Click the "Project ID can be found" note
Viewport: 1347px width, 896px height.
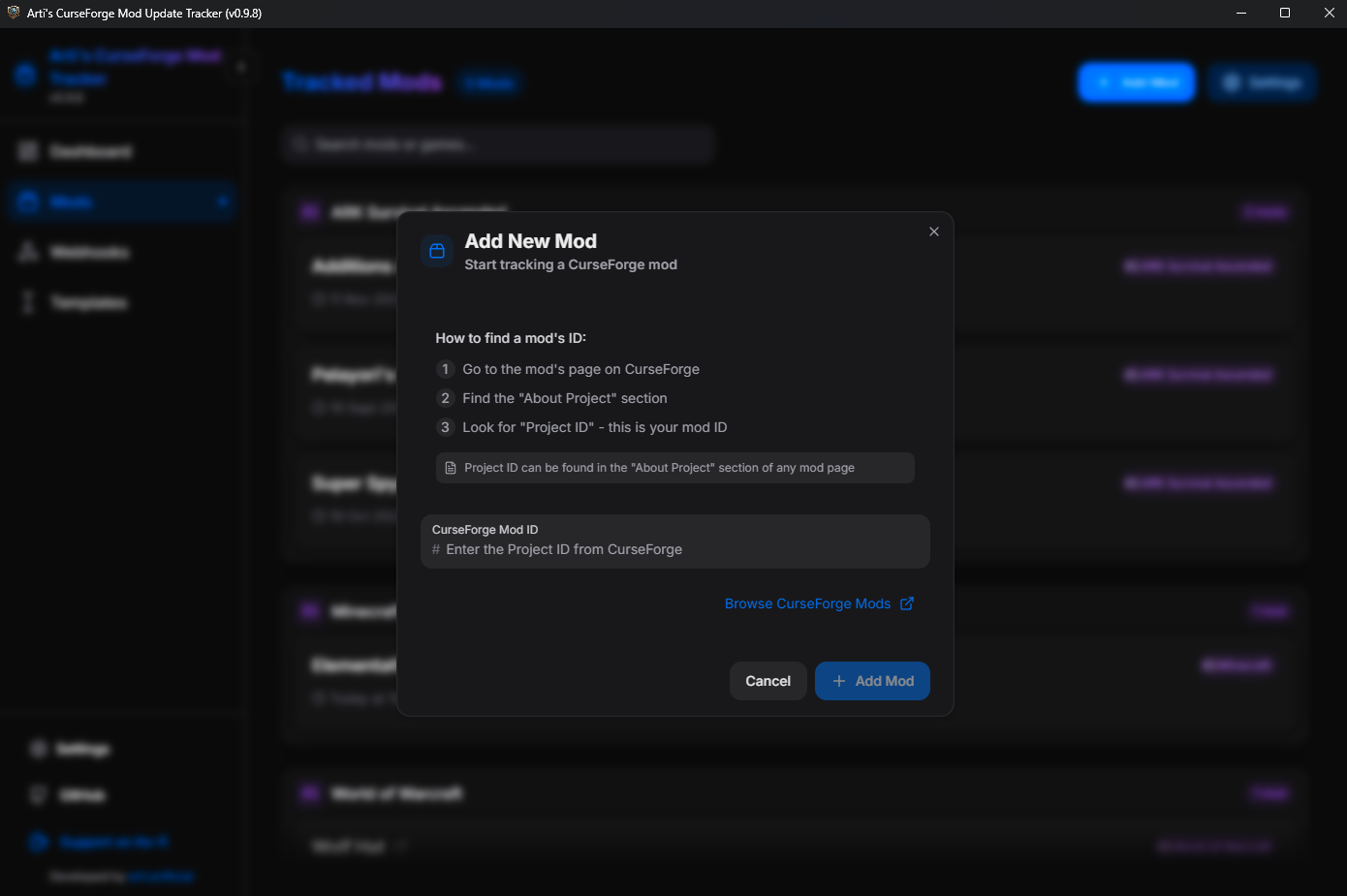(x=675, y=468)
